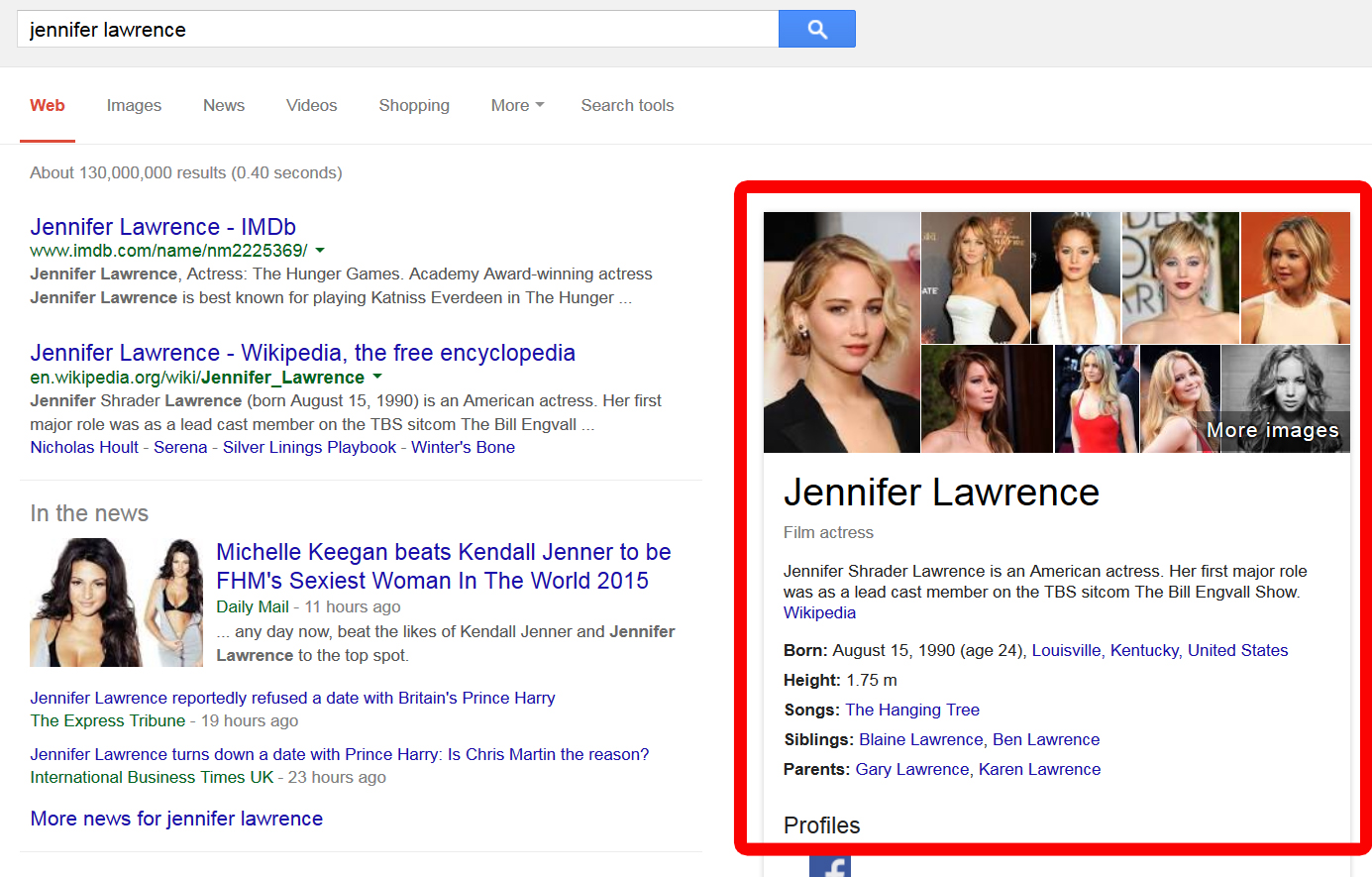Go to the Videos tab

coord(311,105)
